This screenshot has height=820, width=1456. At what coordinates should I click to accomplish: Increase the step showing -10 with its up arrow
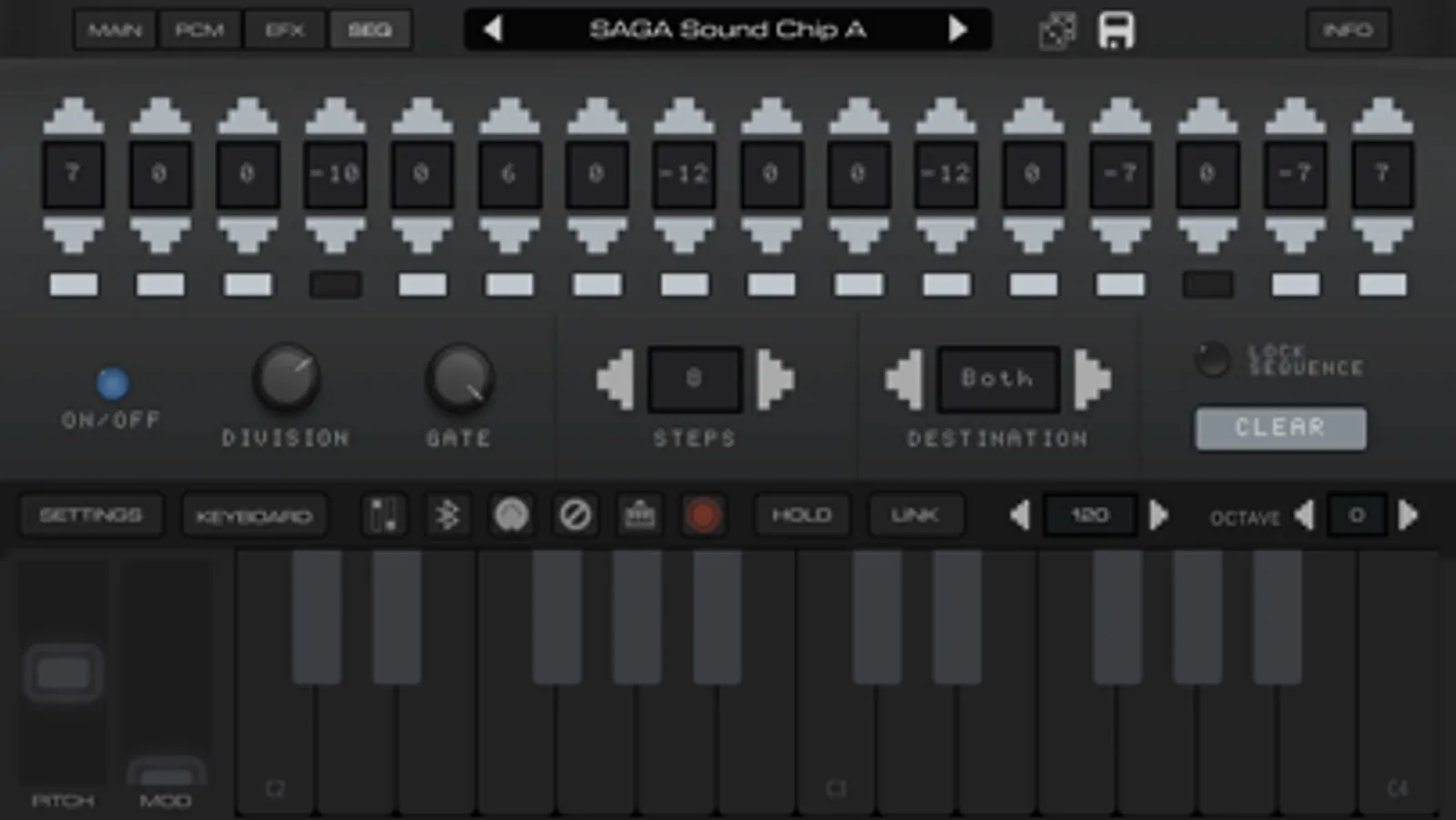click(335, 116)
